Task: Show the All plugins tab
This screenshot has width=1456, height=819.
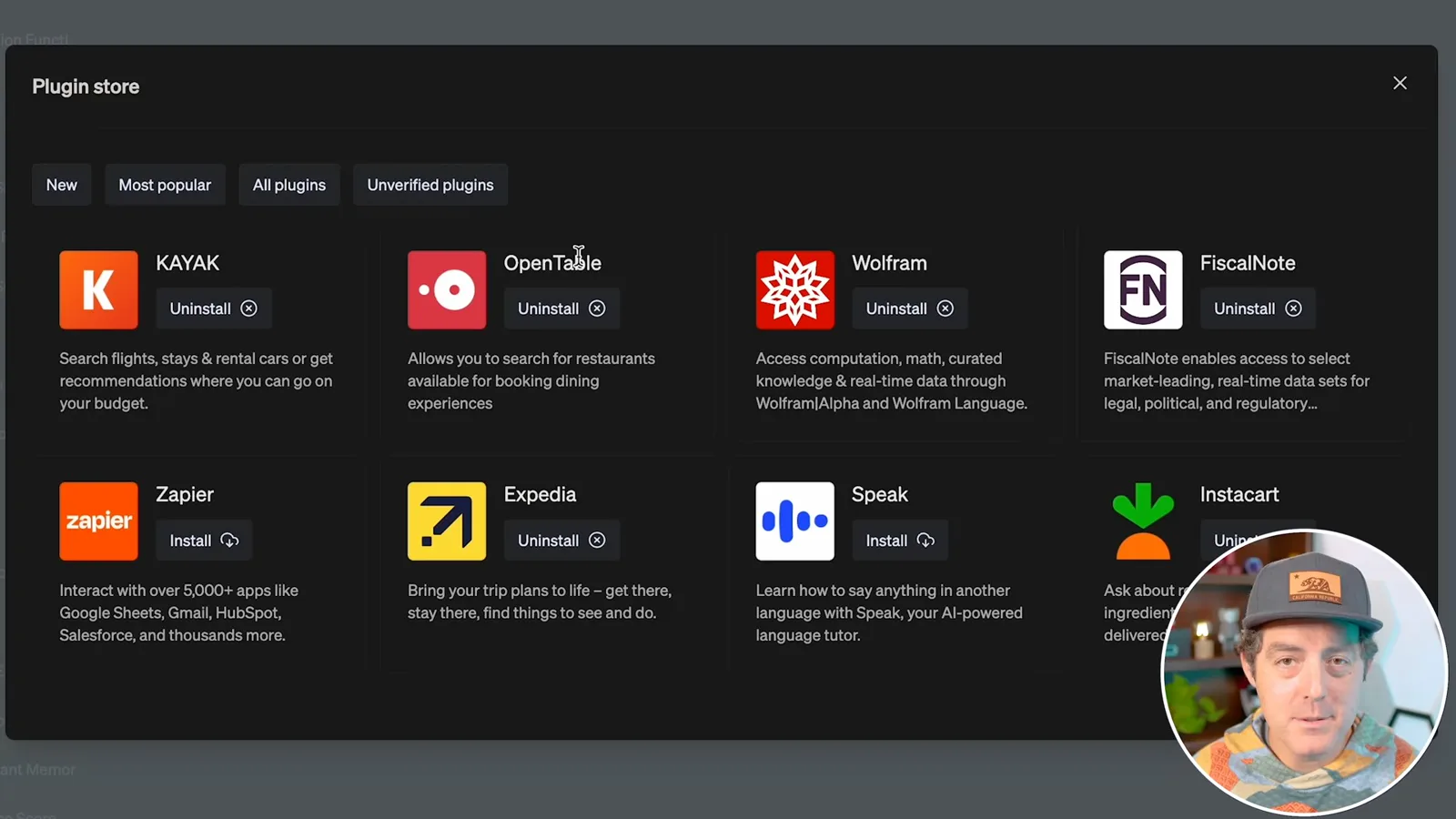Action: 289,185
